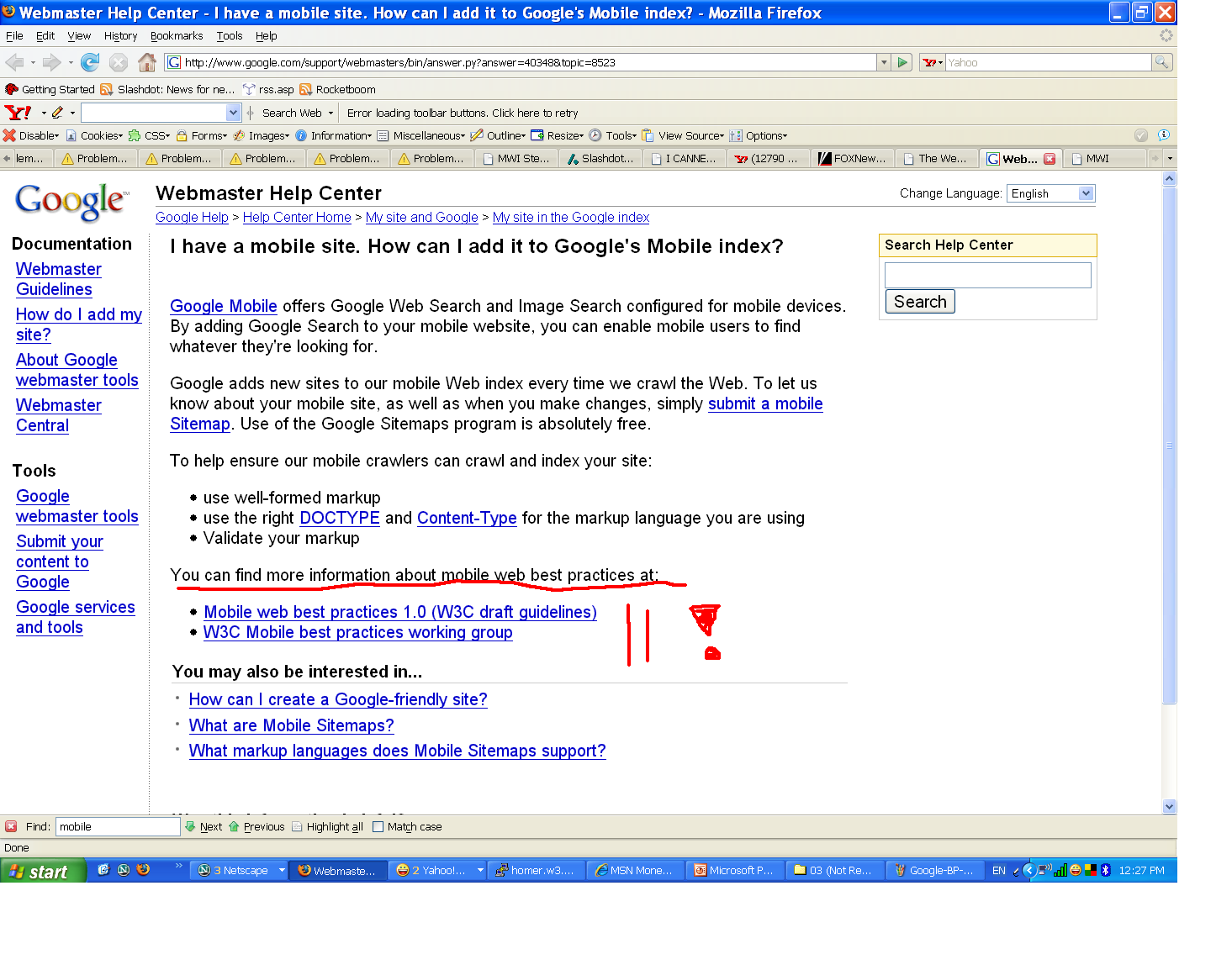Screen dimensions: 1232x970
Task: Open the URL bar history dropdown arrow
Action: coord(884,62)
